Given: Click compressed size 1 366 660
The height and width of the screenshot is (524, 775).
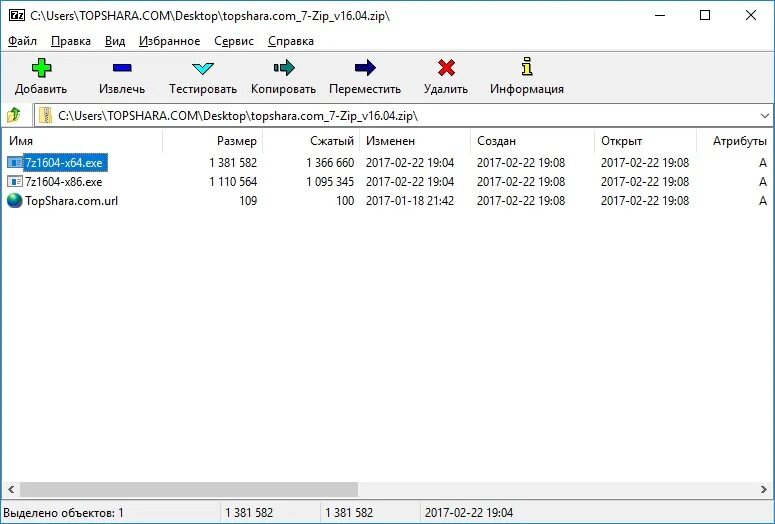Looking at the screenshot, I should click(x=330, y=163).
